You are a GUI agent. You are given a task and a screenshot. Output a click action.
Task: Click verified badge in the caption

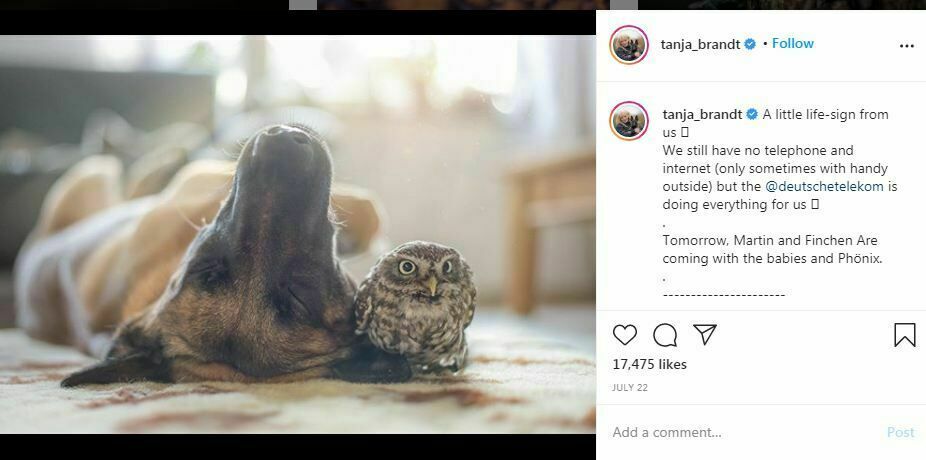[x=752, y=115]
